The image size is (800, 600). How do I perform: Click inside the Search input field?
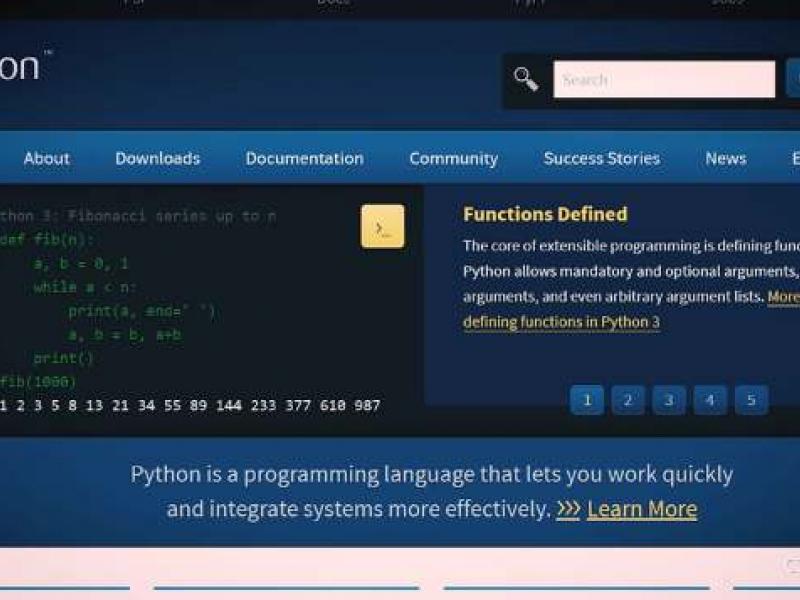(x=663, y=79)
